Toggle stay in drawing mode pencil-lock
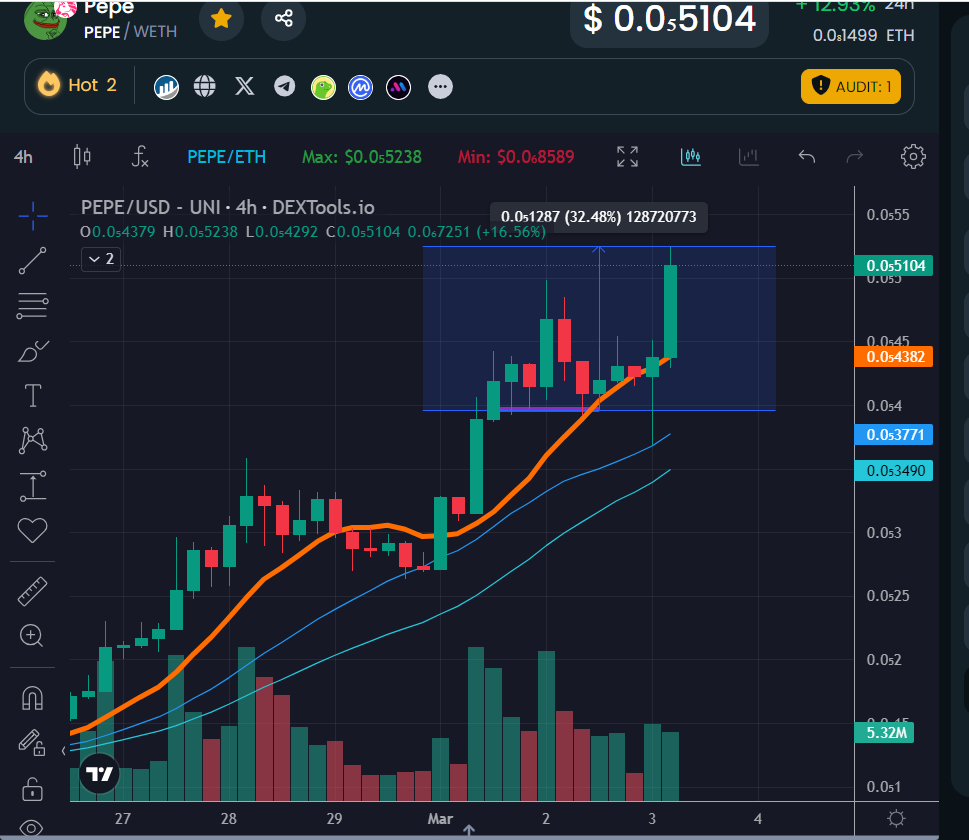Screen dimensions: 969x840 (32, 742)
